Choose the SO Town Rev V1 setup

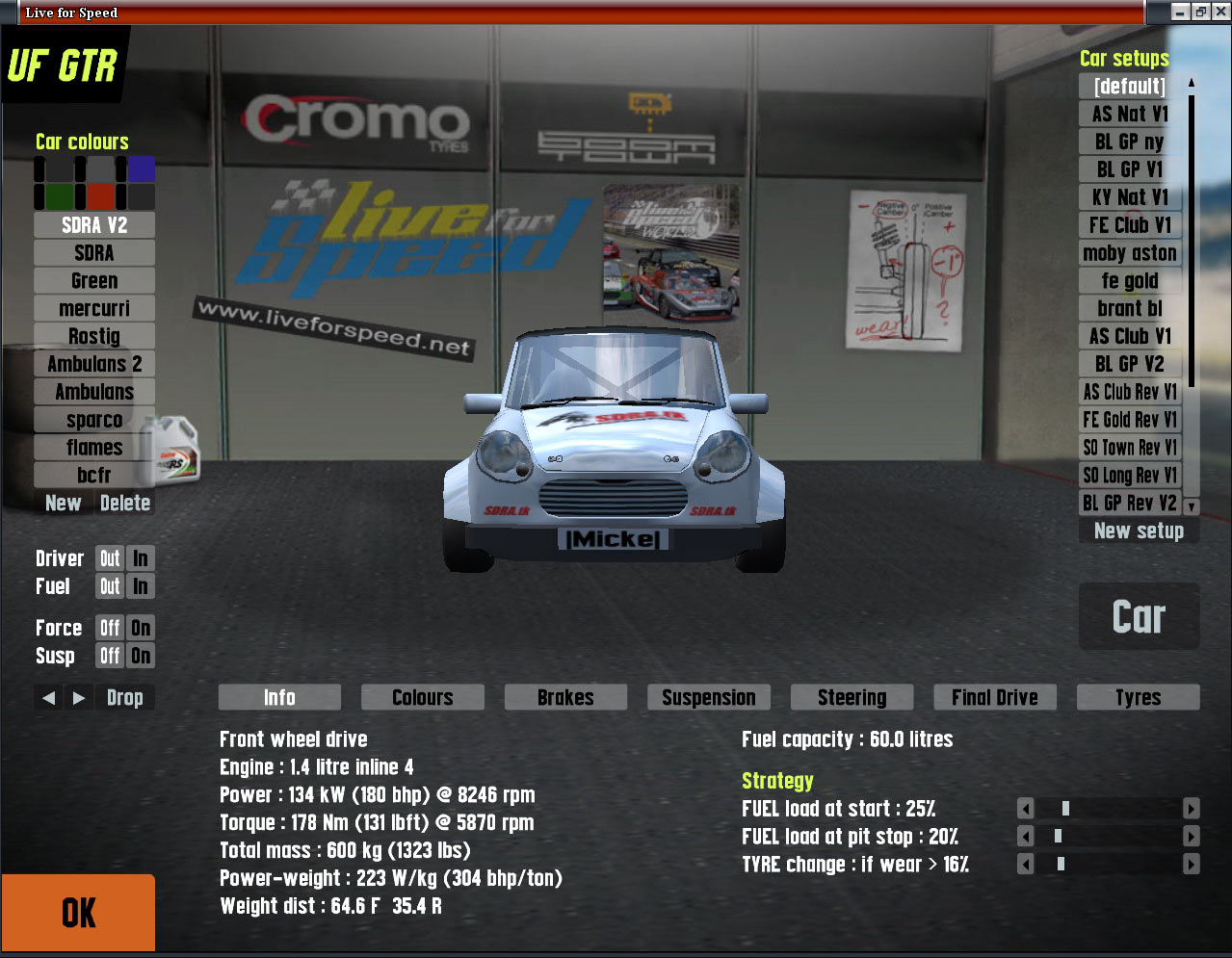tap(1130, 448)
